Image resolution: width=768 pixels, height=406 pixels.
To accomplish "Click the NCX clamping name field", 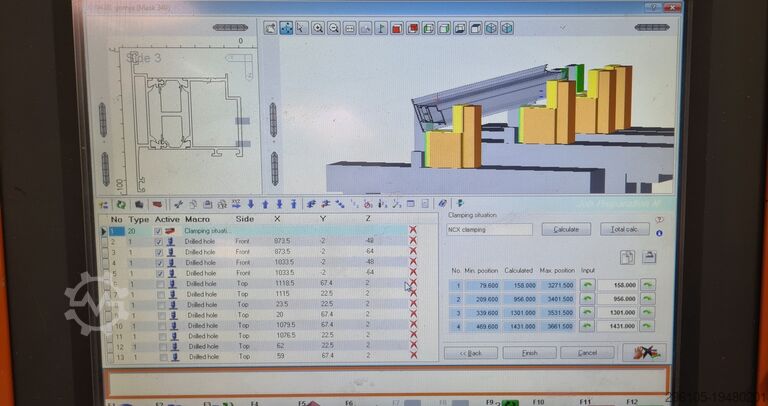I will point(489,229).
